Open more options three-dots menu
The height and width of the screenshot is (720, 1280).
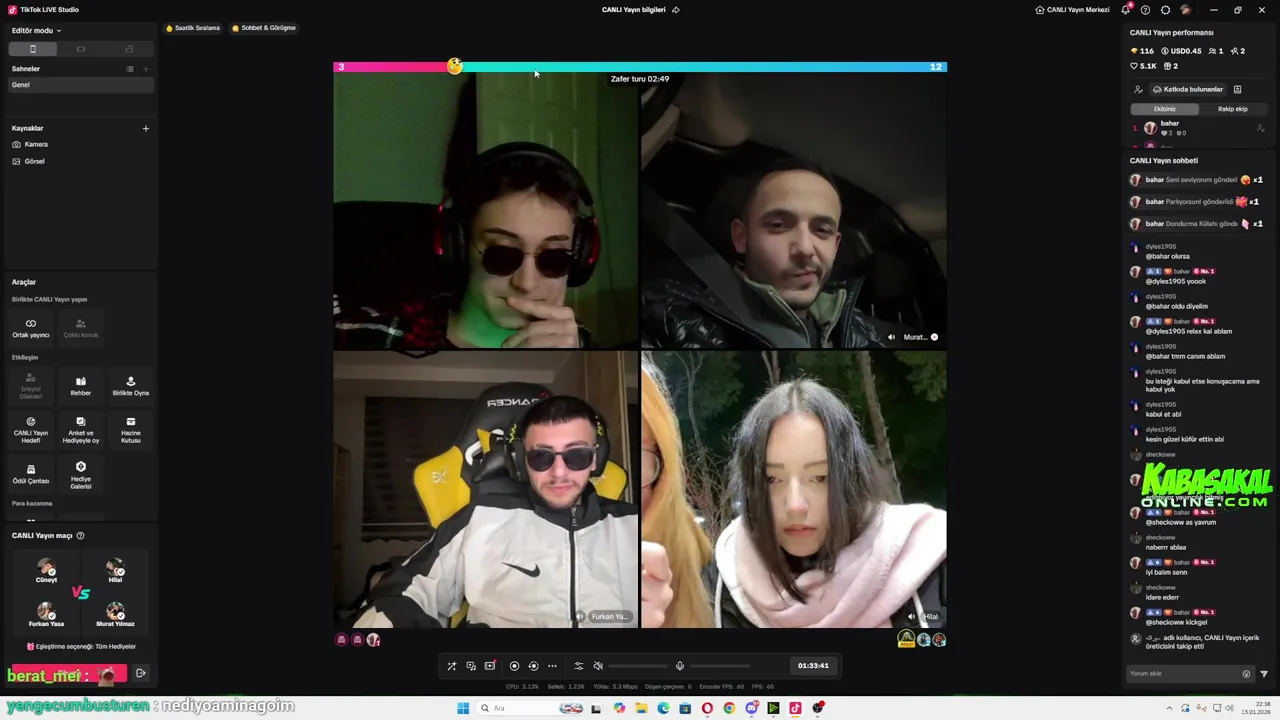[552, 666]
